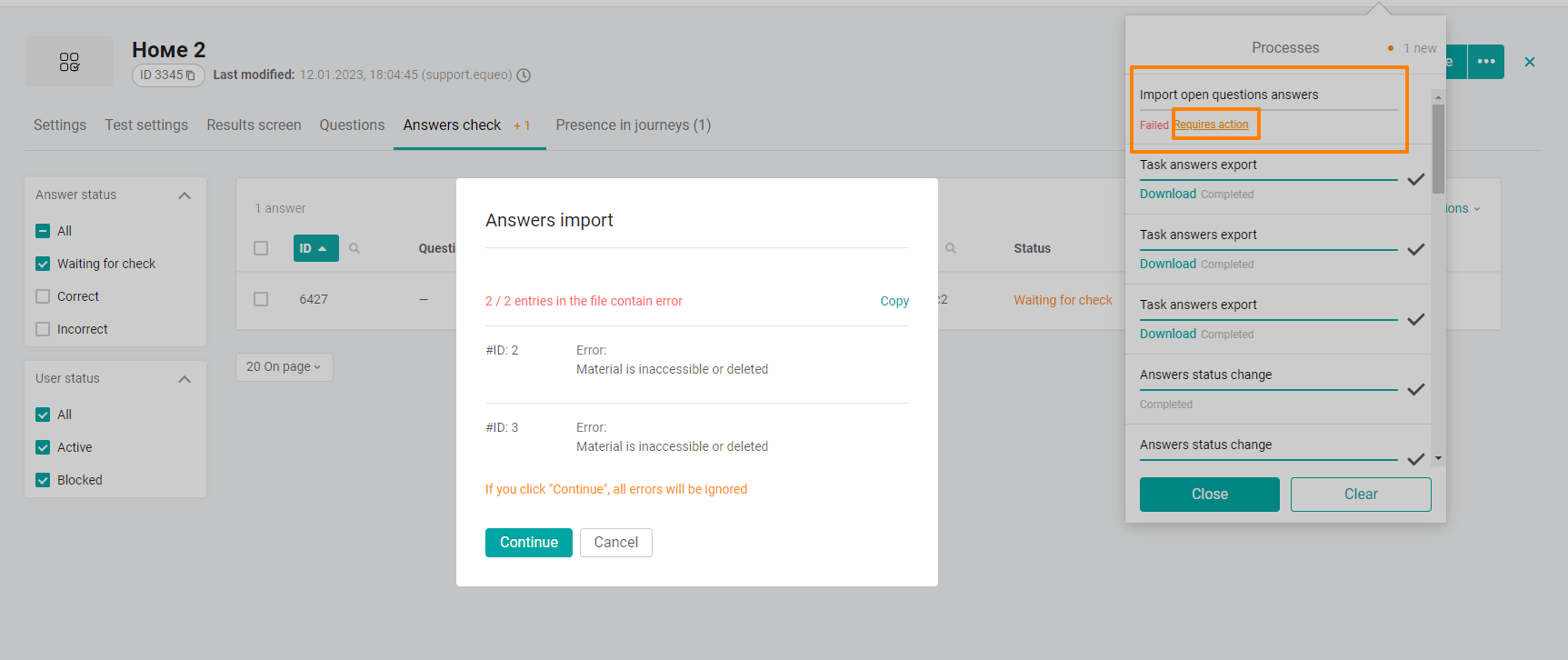Toggle the User status All checkbox
The image size is (1568, 660).
click(43, 415)
